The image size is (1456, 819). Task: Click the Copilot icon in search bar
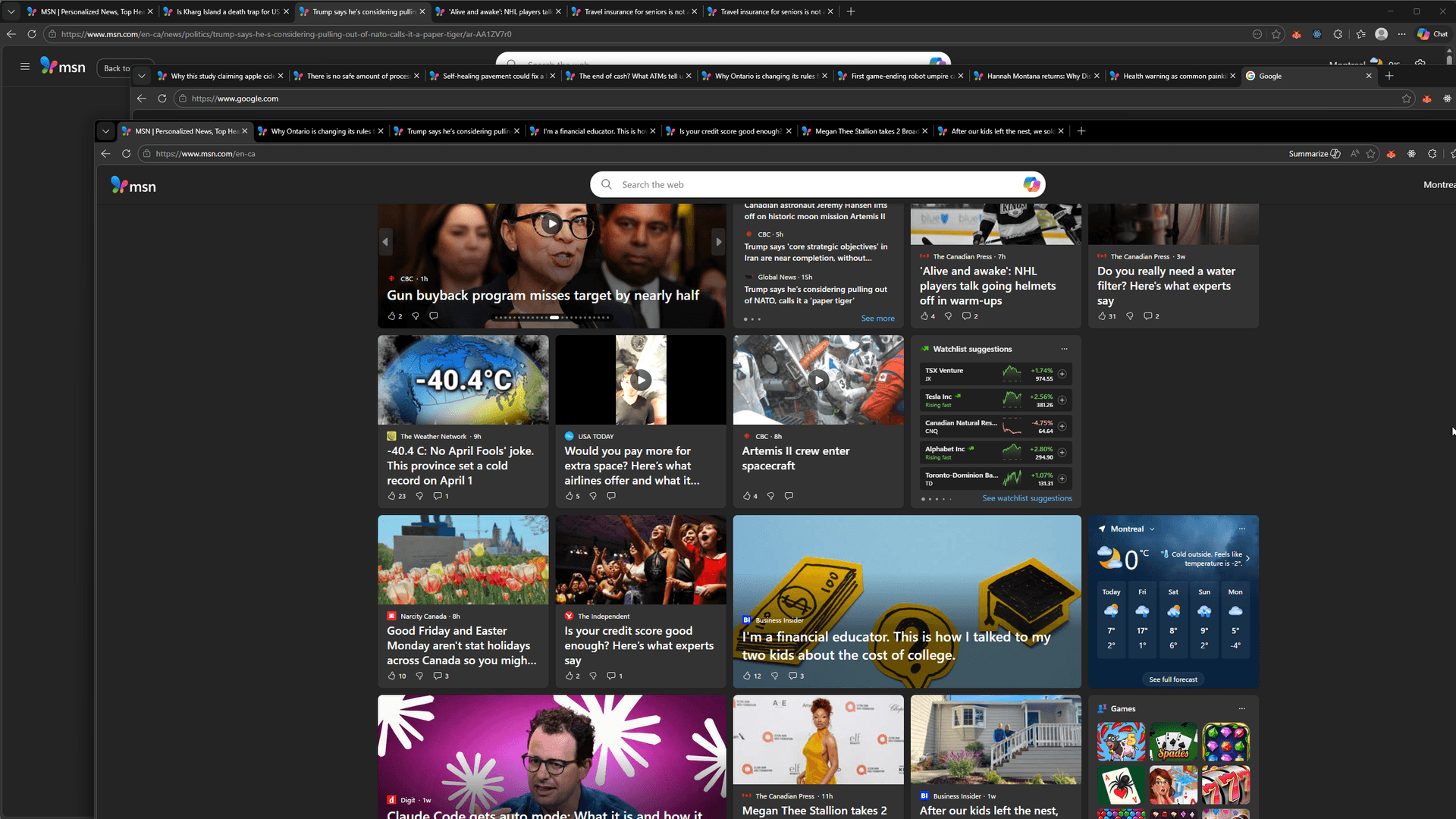pyautogui.click(x=1031, y=184)
